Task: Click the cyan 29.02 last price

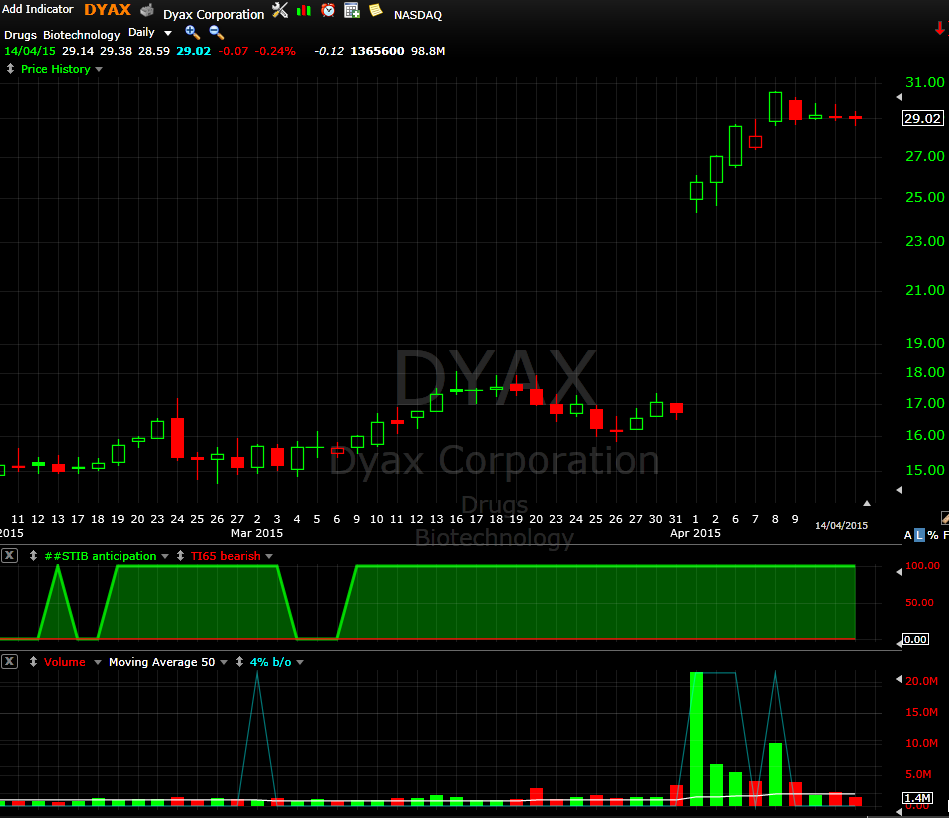Action: (x=194, y=51)
